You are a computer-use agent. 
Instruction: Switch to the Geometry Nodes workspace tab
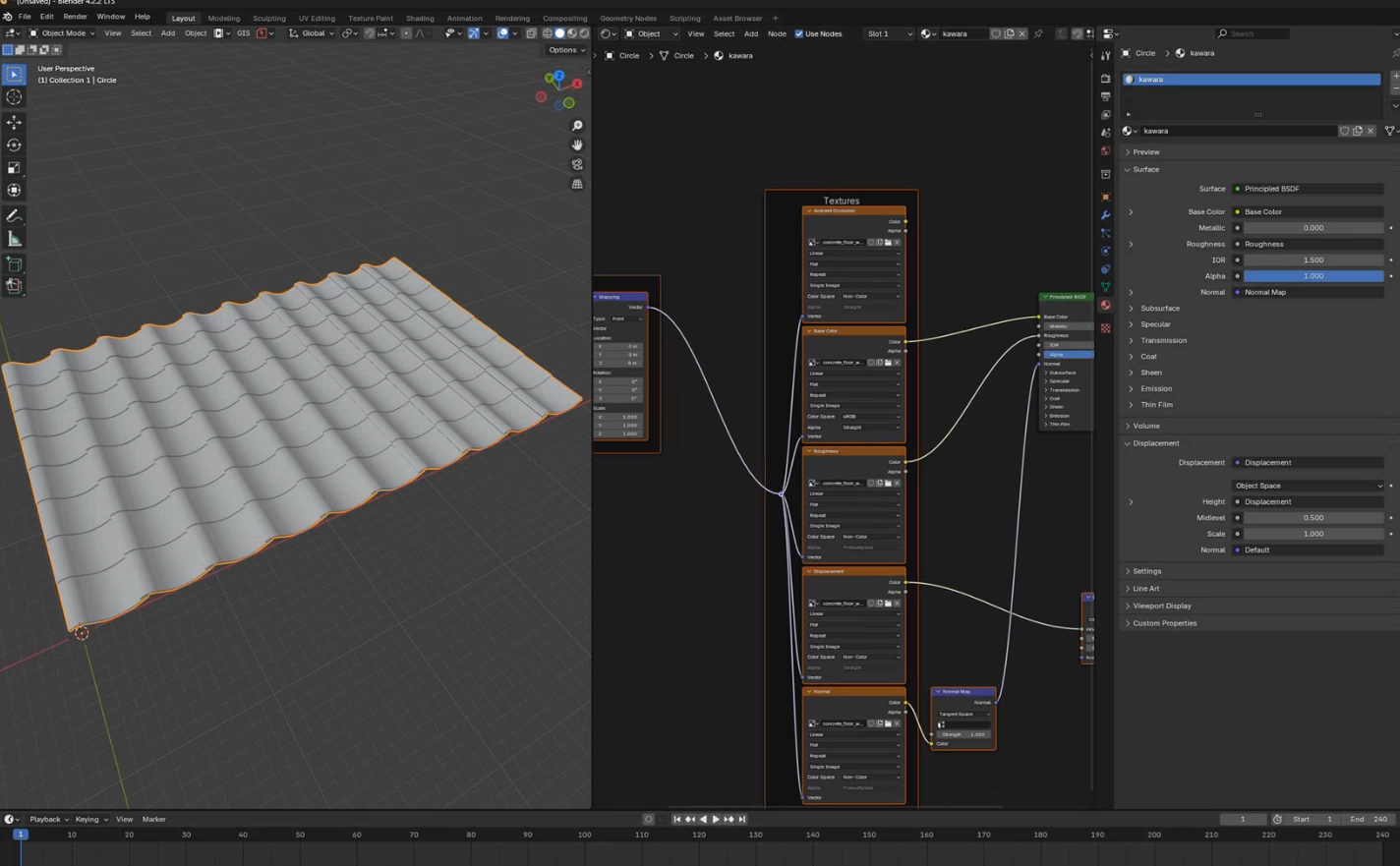click(x=628, y=18)
